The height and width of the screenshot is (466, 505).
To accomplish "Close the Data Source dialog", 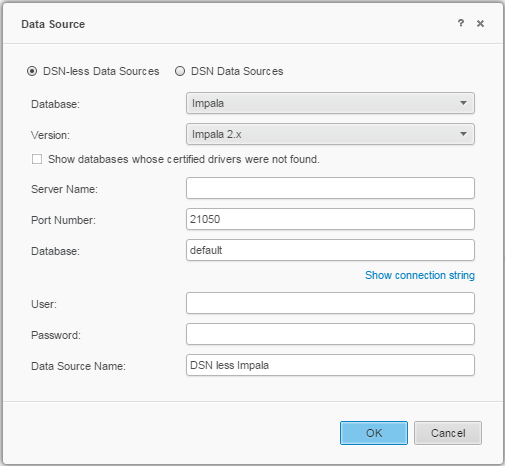I will (480, 24).
